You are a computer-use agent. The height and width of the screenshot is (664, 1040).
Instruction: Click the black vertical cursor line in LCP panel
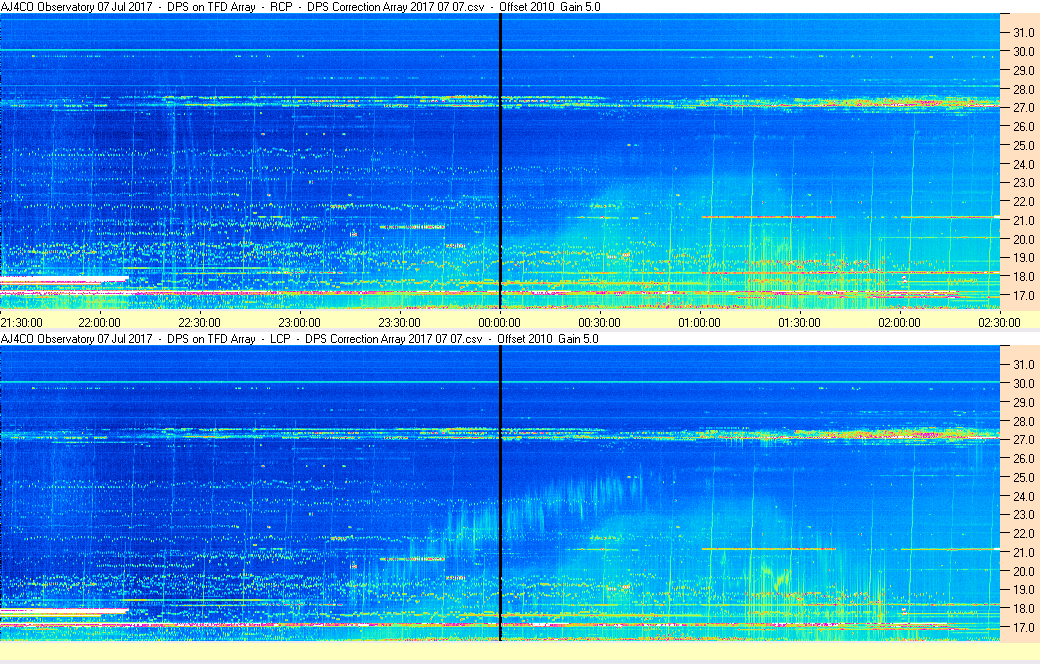coord(499,490)
